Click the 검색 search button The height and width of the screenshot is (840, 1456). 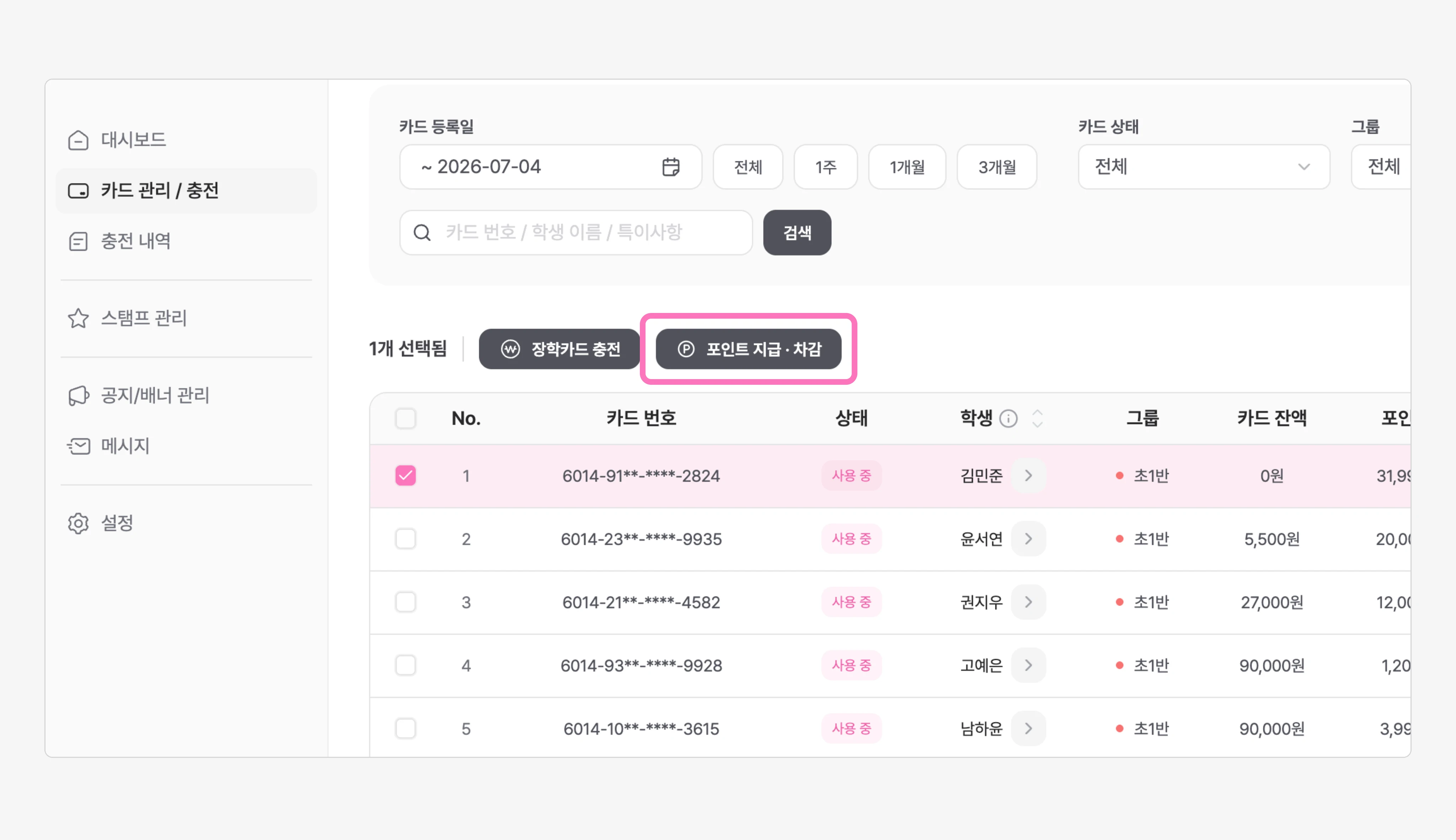[797, 233]
